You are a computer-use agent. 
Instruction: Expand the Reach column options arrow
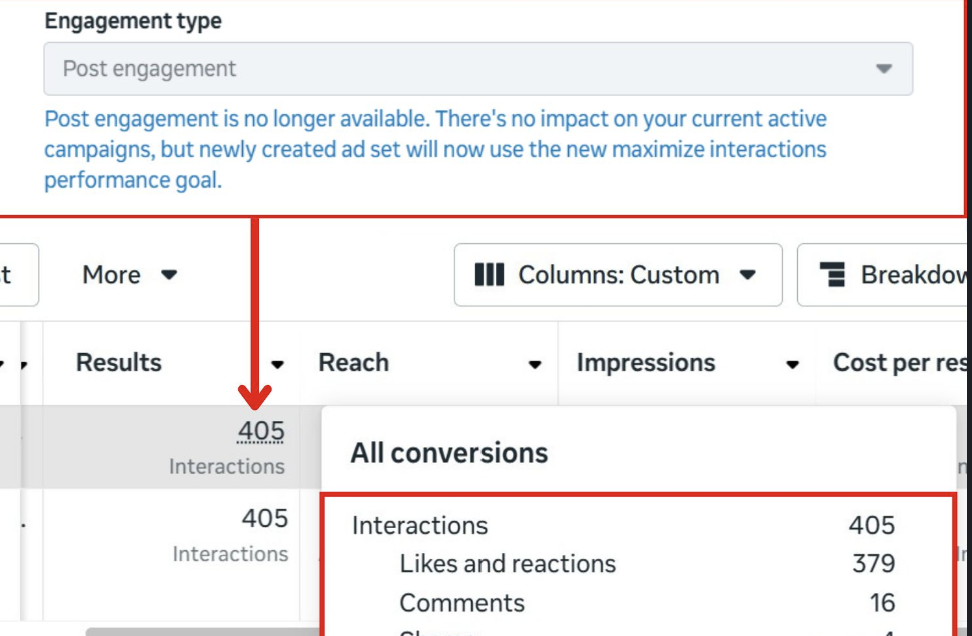coord(535,364)
